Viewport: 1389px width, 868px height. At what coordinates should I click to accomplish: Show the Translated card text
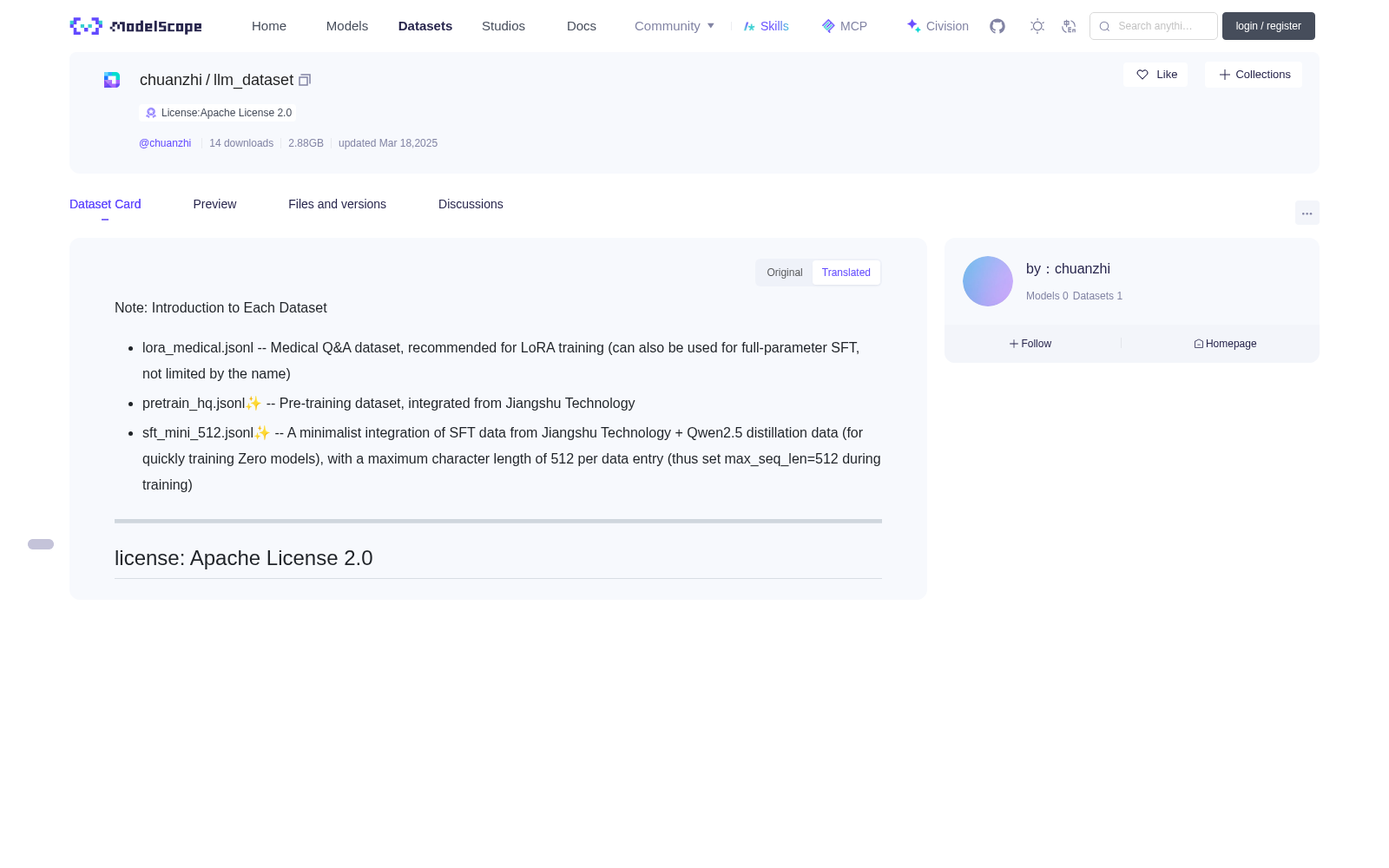tap(846, 273)
